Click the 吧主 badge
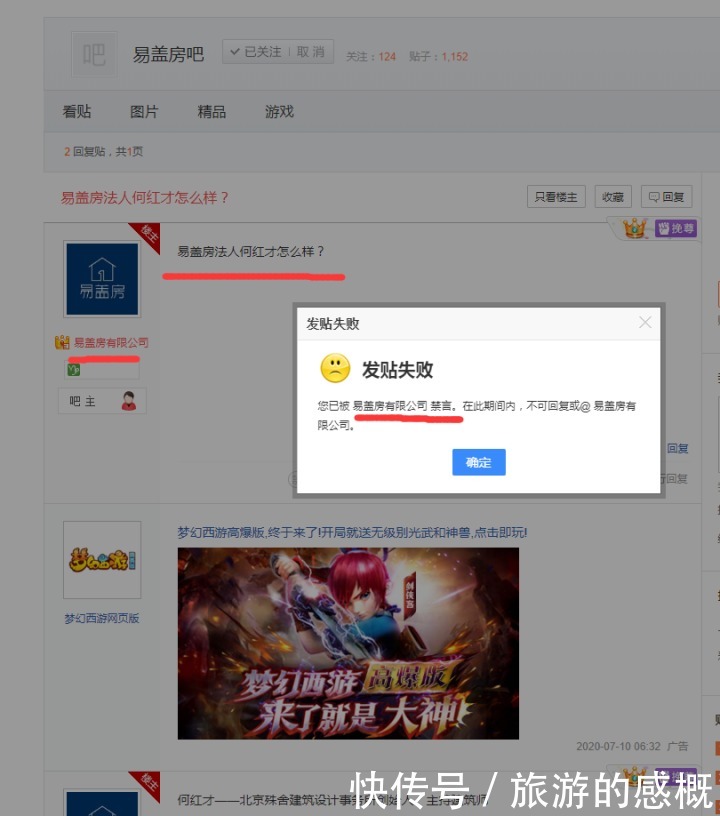This screenshot has width=720, height=816. tap(102, 401)
